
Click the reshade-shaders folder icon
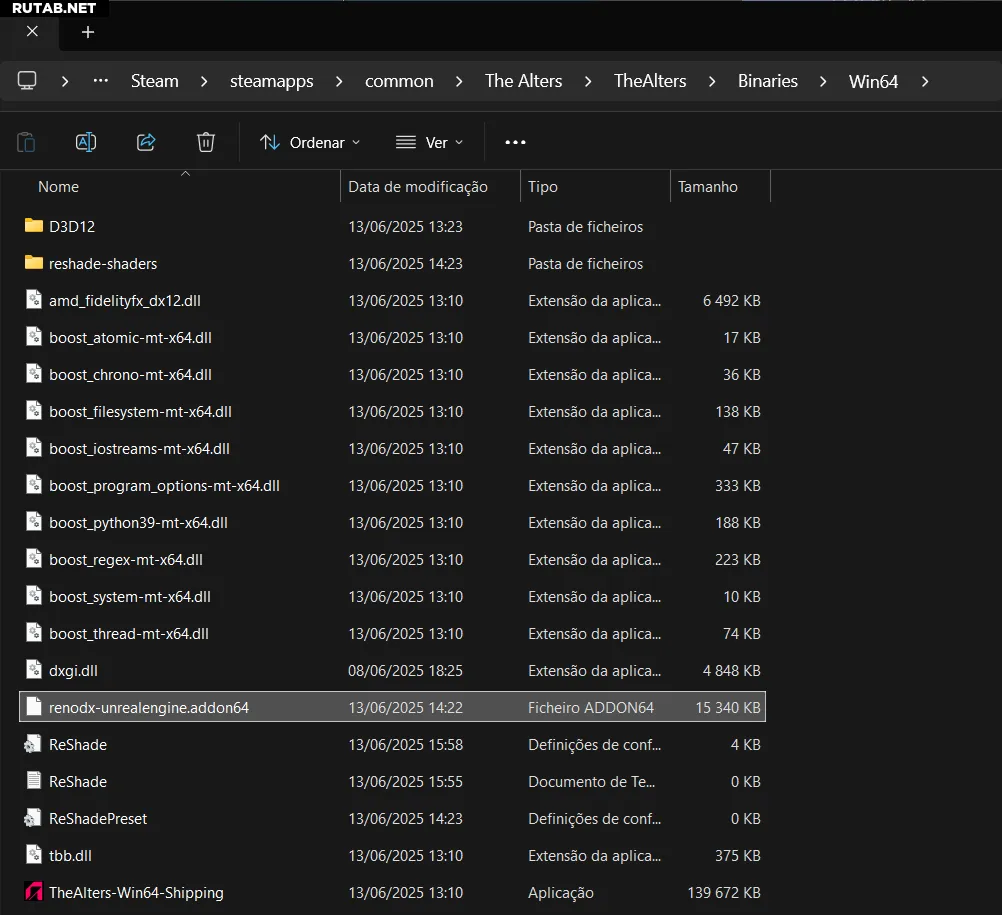[34, 263]
